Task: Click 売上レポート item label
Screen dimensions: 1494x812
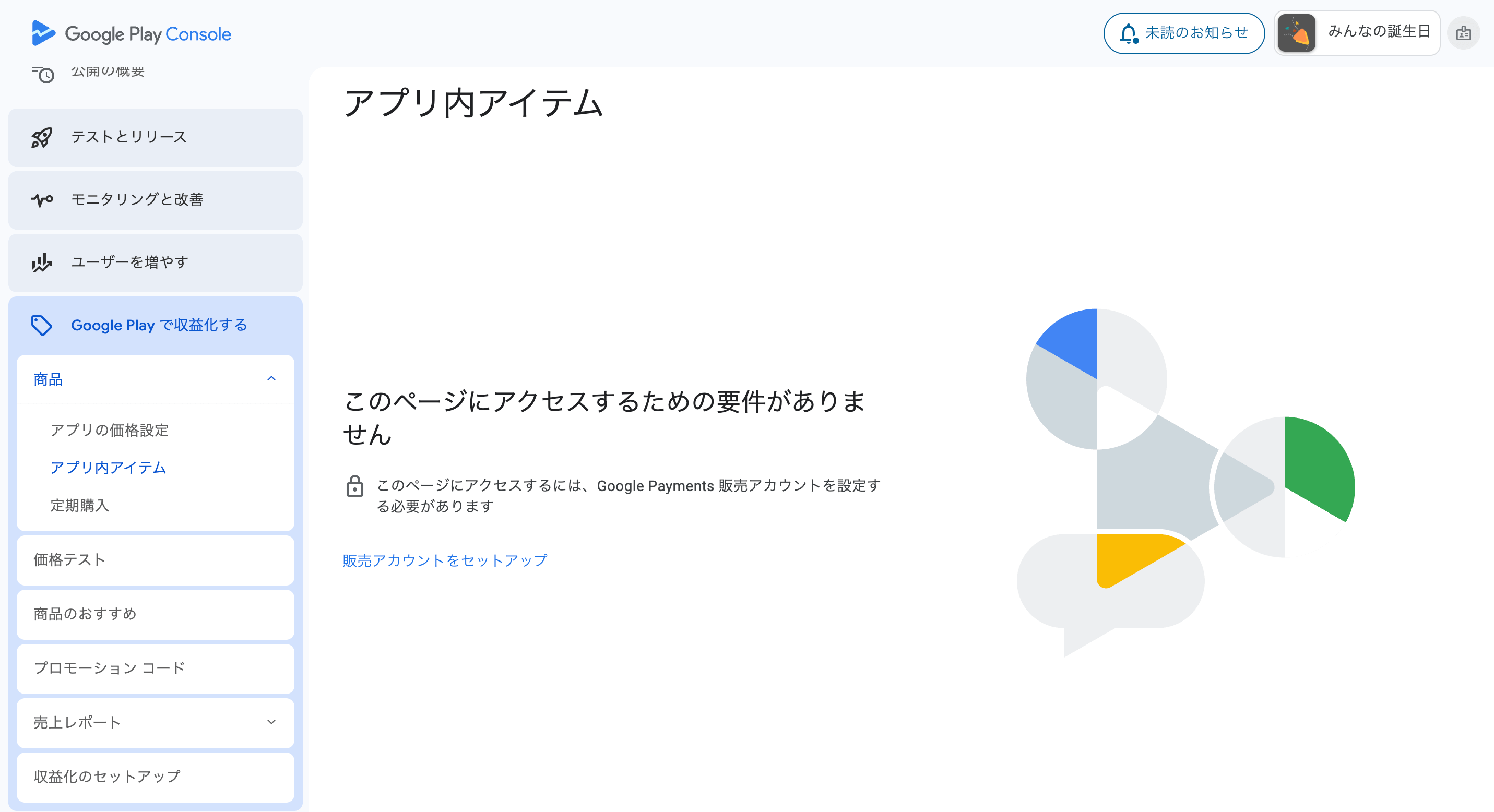Action: pyautogui.click(x=77, y=722)
